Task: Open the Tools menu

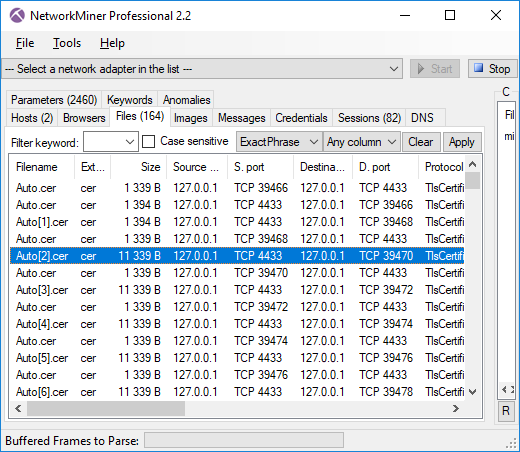Action: point(67,43)
